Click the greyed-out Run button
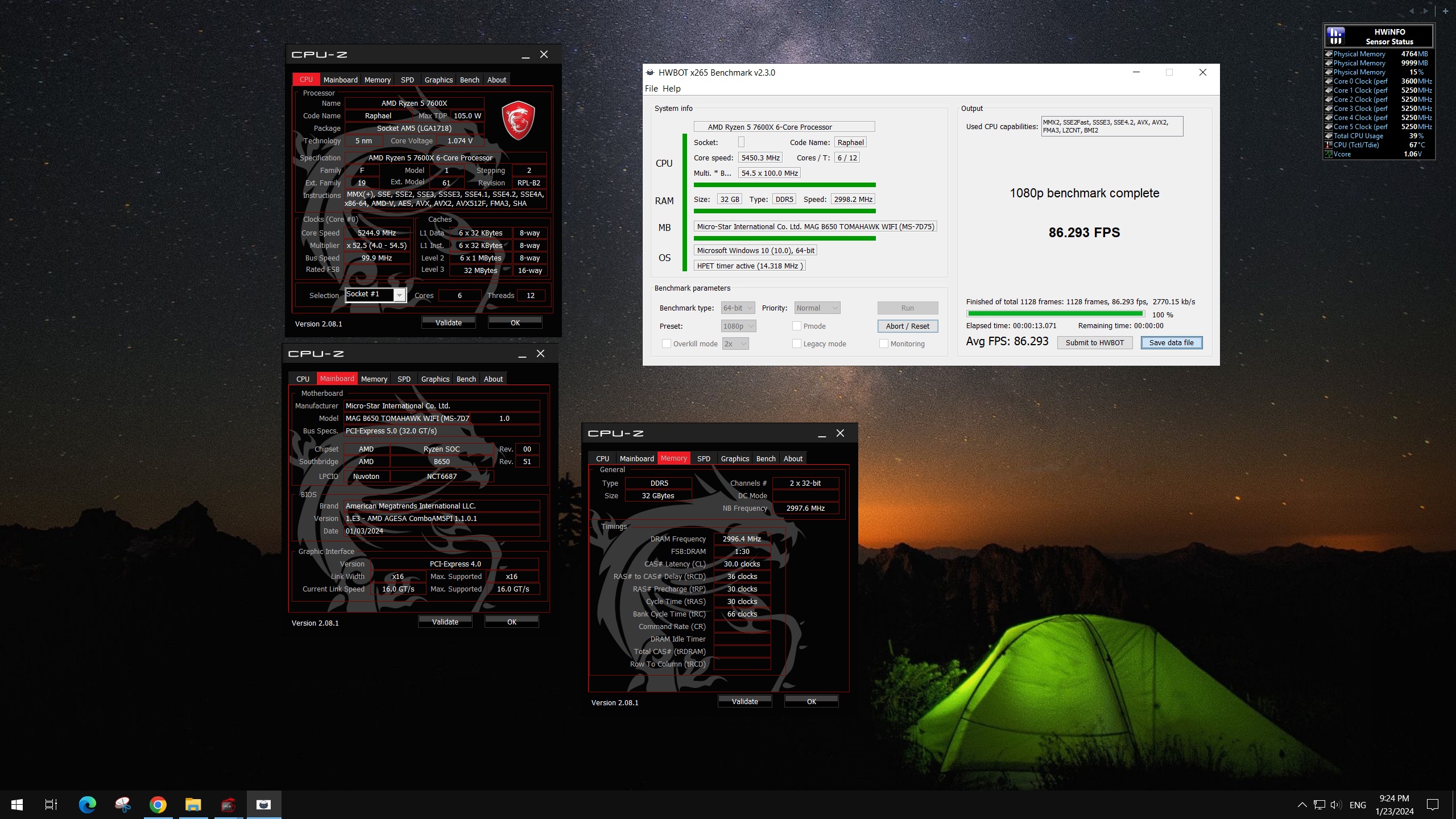1456x819 pixels. 908,308
